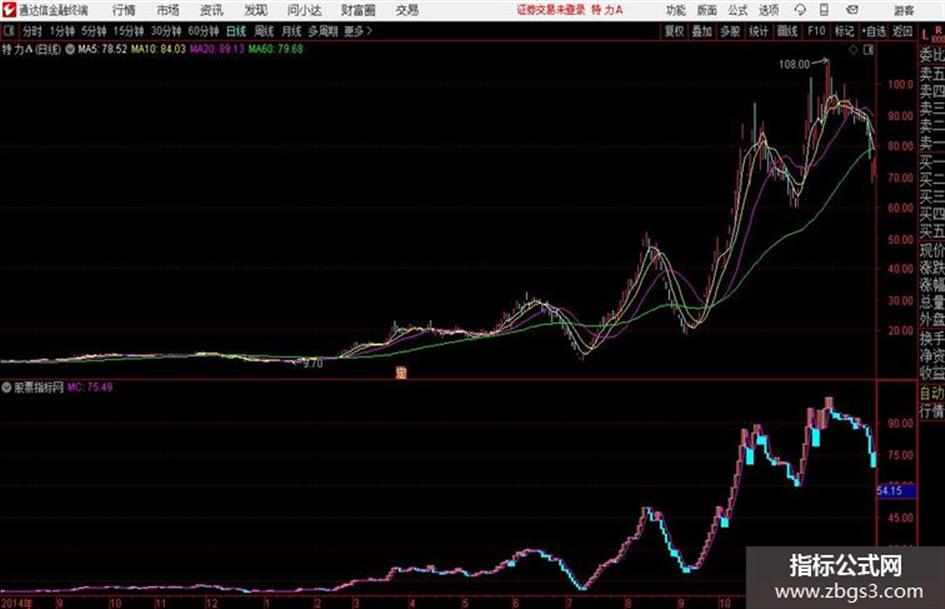Select the 周线 weekly chart tab
The width and height of the screenshot is (945, 609).
coord(264,31)
